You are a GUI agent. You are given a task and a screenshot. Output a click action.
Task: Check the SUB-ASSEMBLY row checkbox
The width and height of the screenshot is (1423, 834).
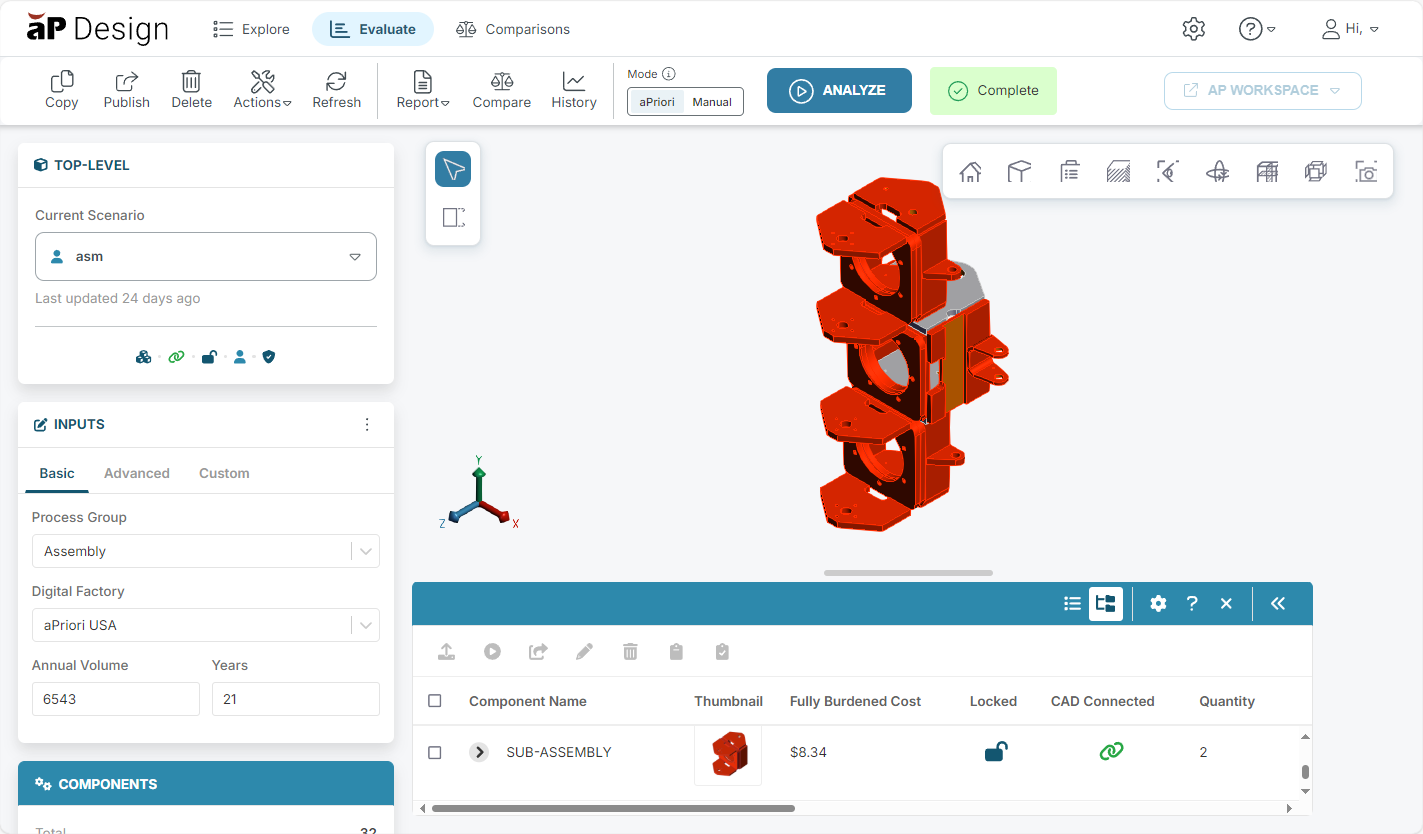[x=434, y=752]
